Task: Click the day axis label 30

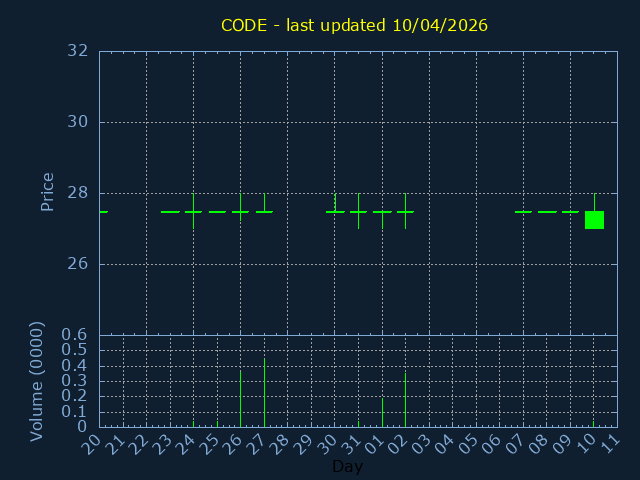Action: click(327, 444)
